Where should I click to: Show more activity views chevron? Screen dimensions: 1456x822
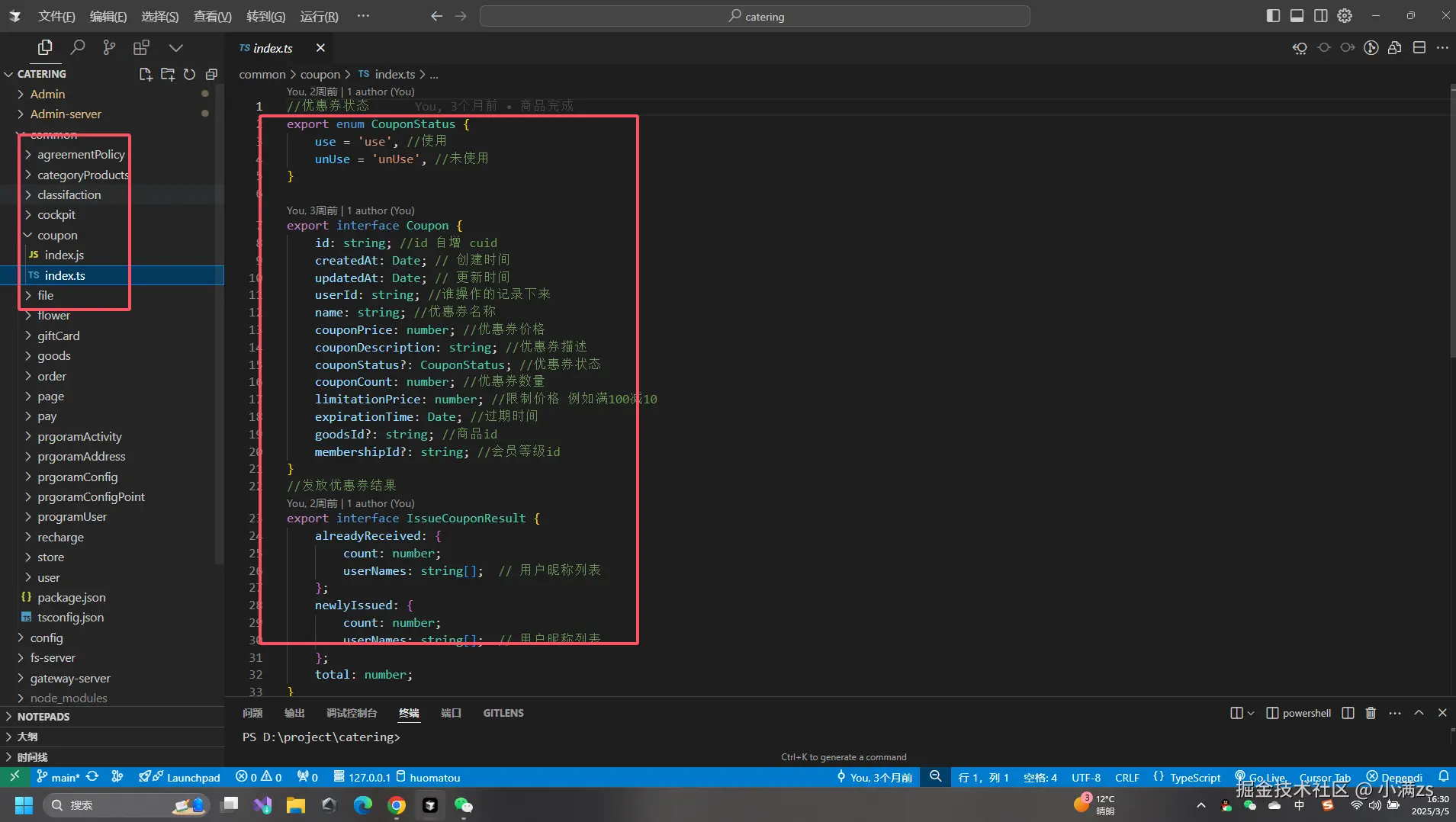[x=175, y=47]
